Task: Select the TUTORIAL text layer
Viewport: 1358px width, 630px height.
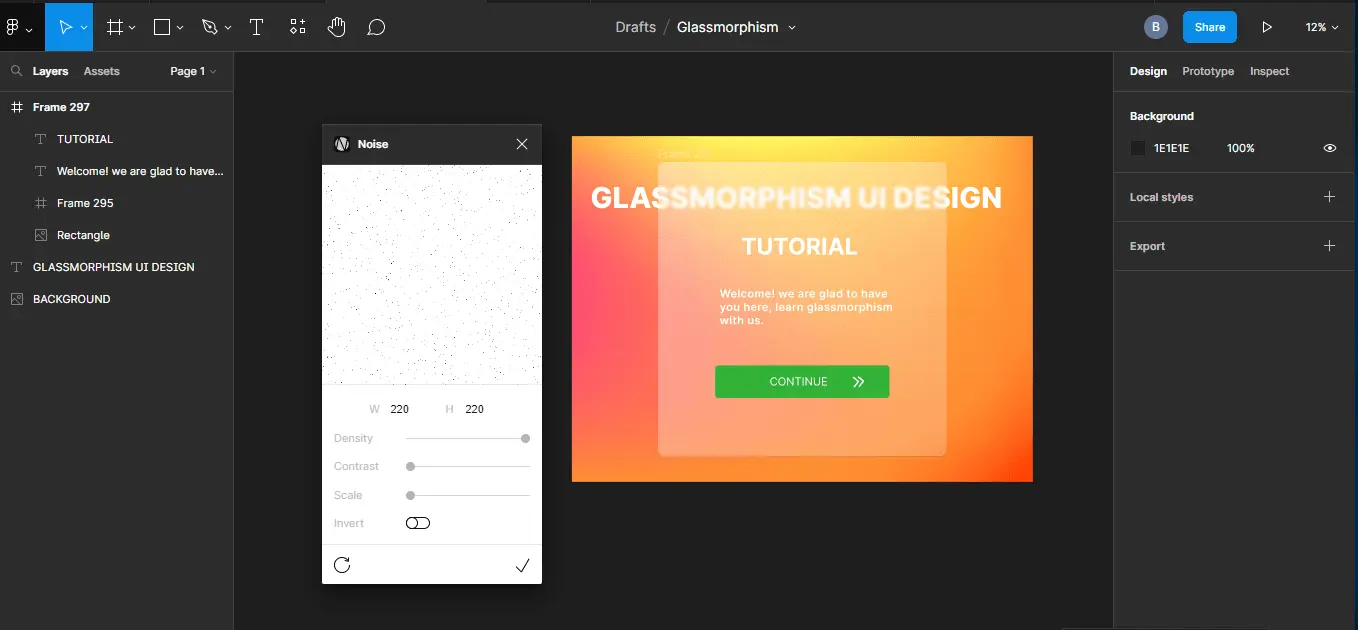Action: pyautogui.click(x=116, y=139)
